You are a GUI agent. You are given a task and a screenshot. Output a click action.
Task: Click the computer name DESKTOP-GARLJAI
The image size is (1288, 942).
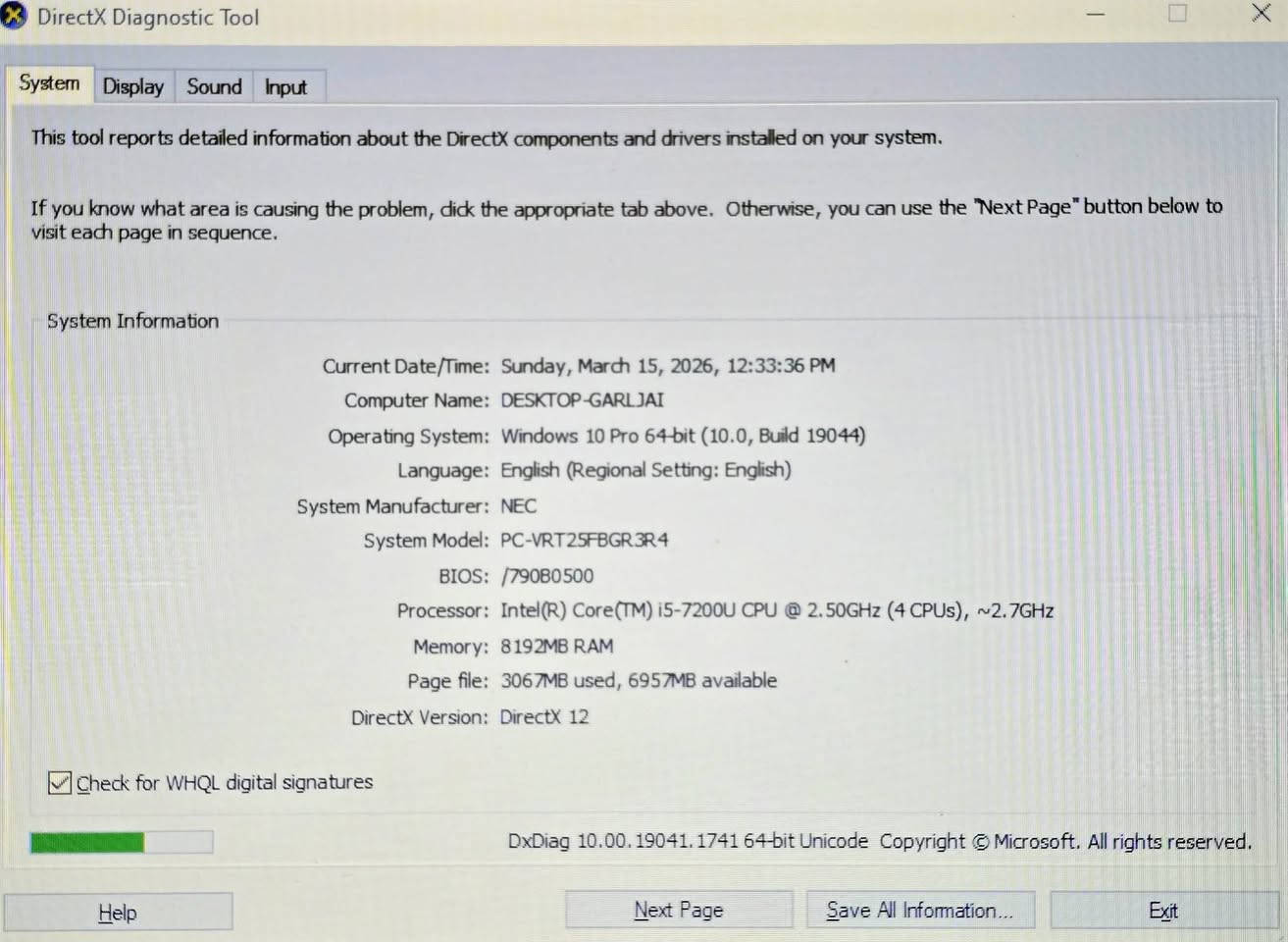coord(582,400)
